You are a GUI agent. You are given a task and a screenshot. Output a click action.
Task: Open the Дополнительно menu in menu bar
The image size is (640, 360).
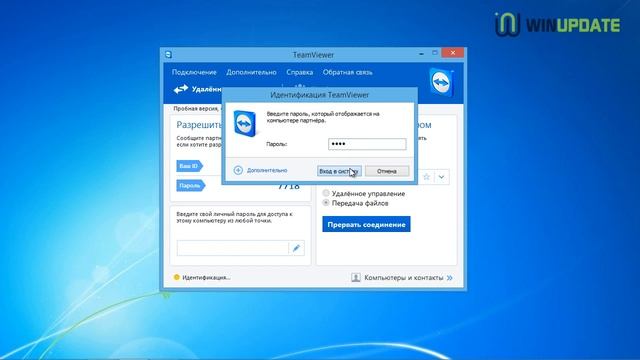click(251, 72)
